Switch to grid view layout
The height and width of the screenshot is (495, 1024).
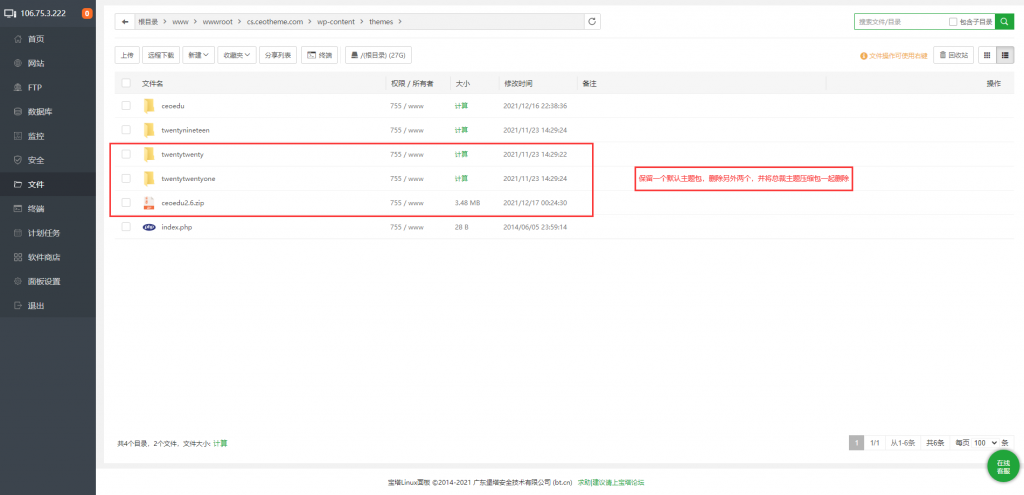(x=987, y=56)
